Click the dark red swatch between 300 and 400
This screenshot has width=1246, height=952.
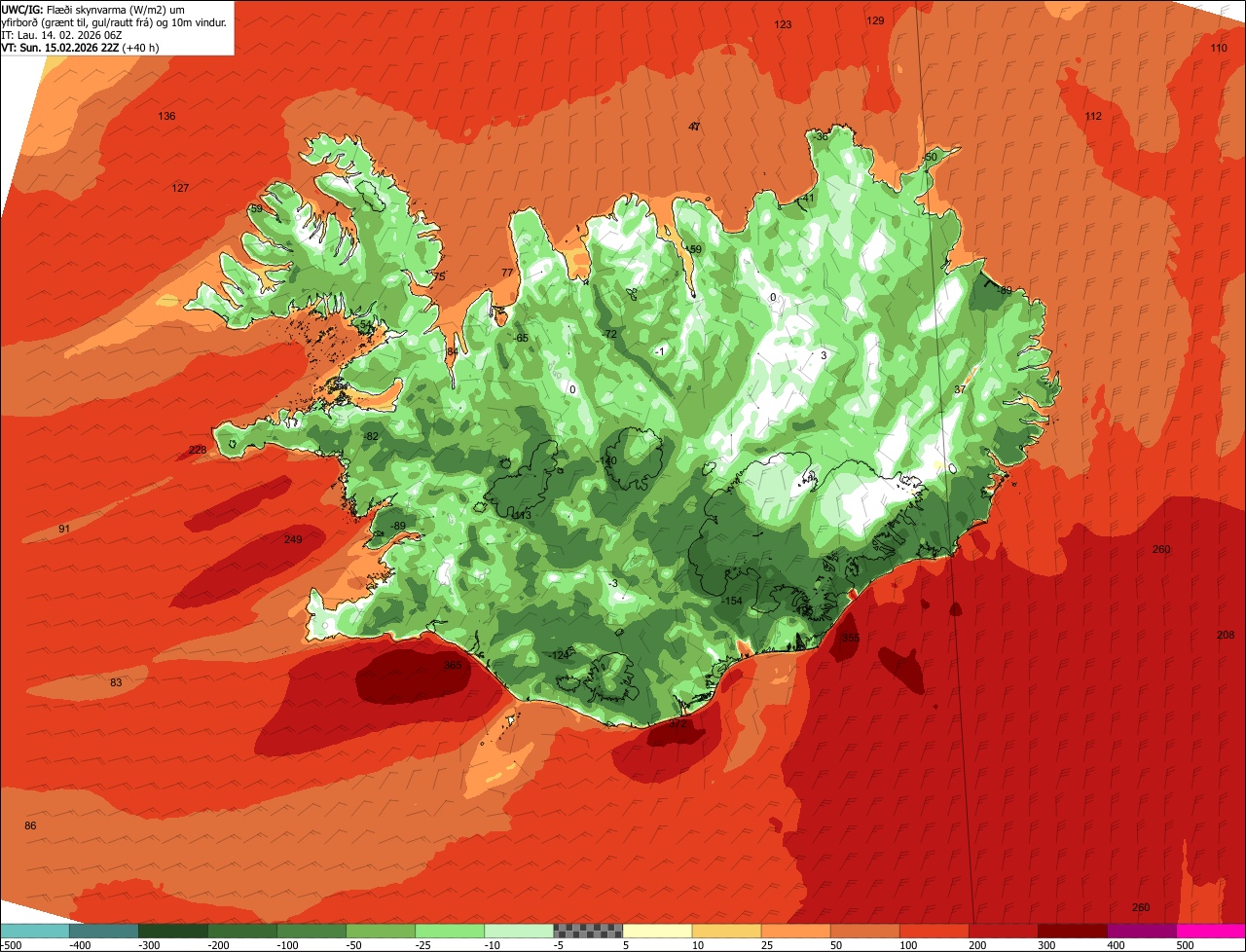[x=1071, y=931]
